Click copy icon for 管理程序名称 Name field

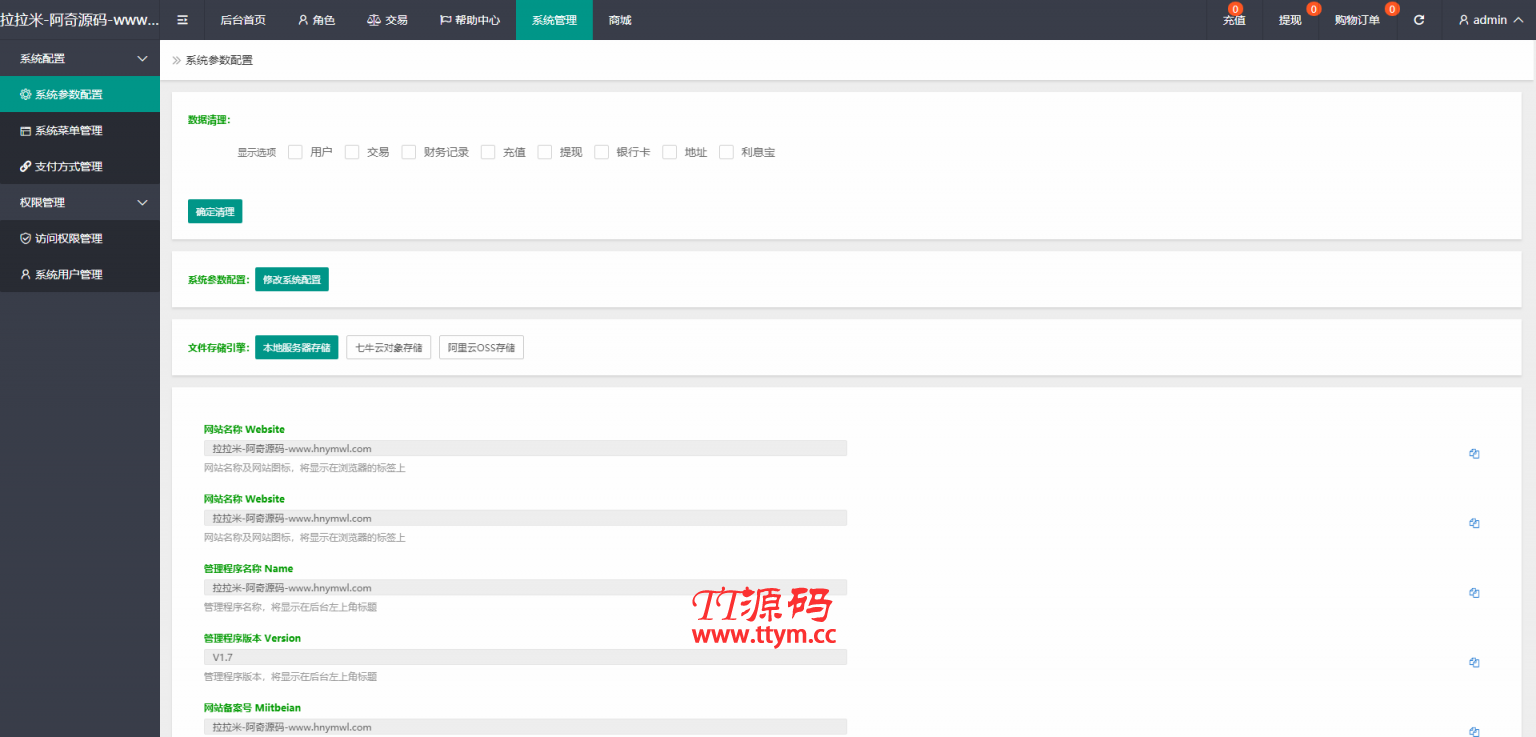(1474, 593)
